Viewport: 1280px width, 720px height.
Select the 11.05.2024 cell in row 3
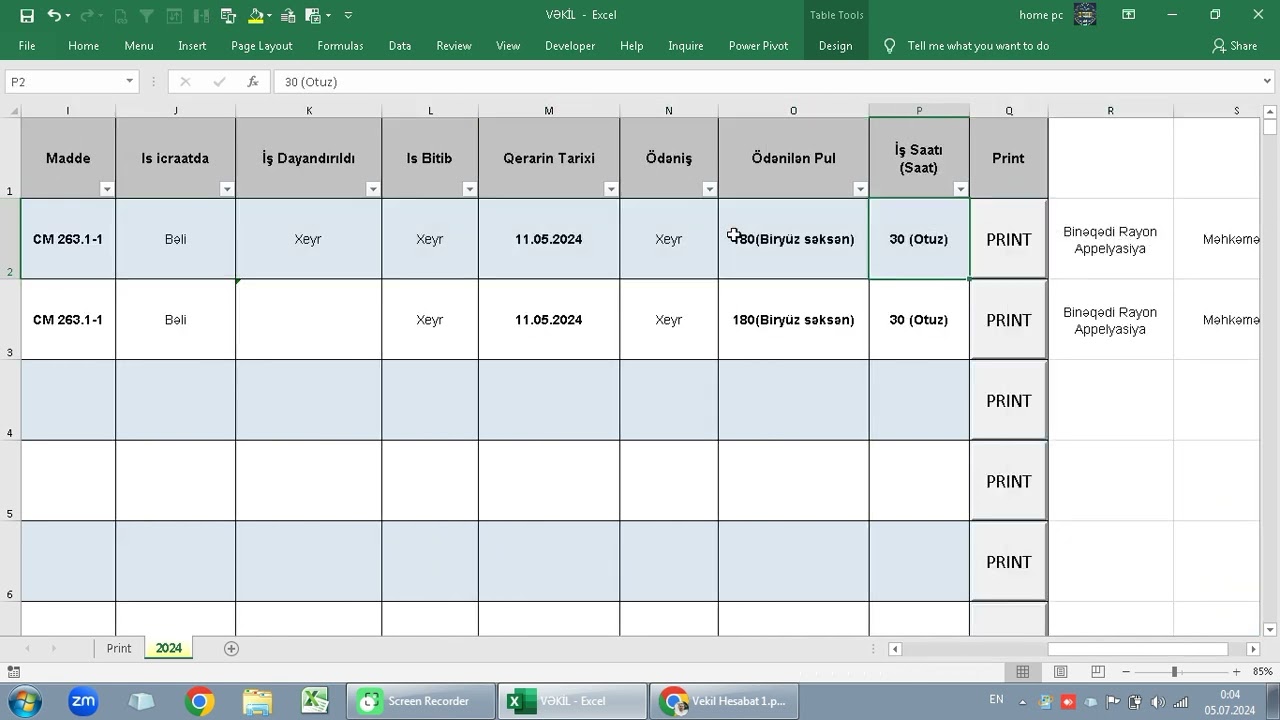(x=548, y=320)
